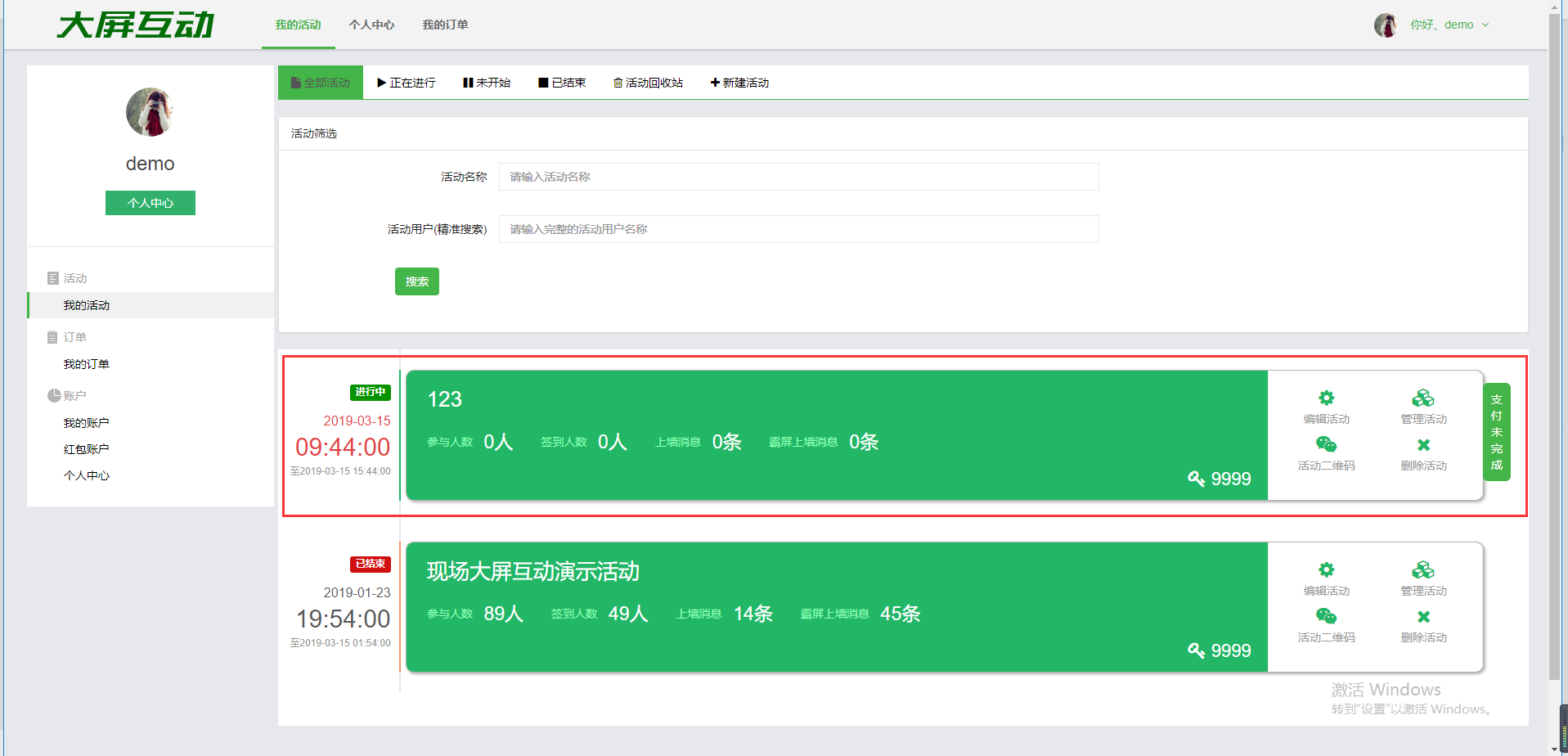The height and width of the screenshot is (756, 1568).
Task: Switch to the 正在进行 tab
Action: pos(406,83)
